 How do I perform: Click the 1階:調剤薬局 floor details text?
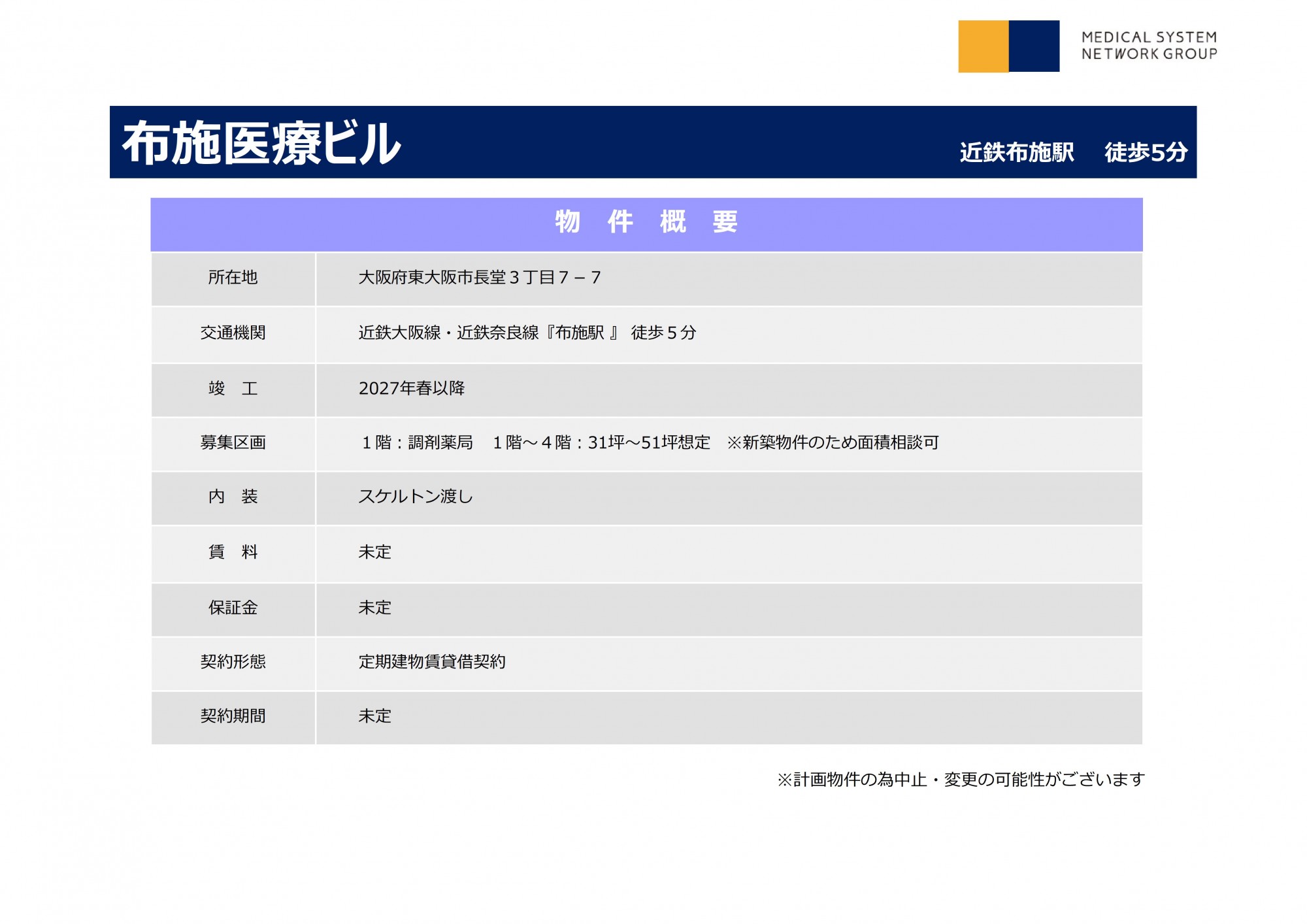point(649,443)
